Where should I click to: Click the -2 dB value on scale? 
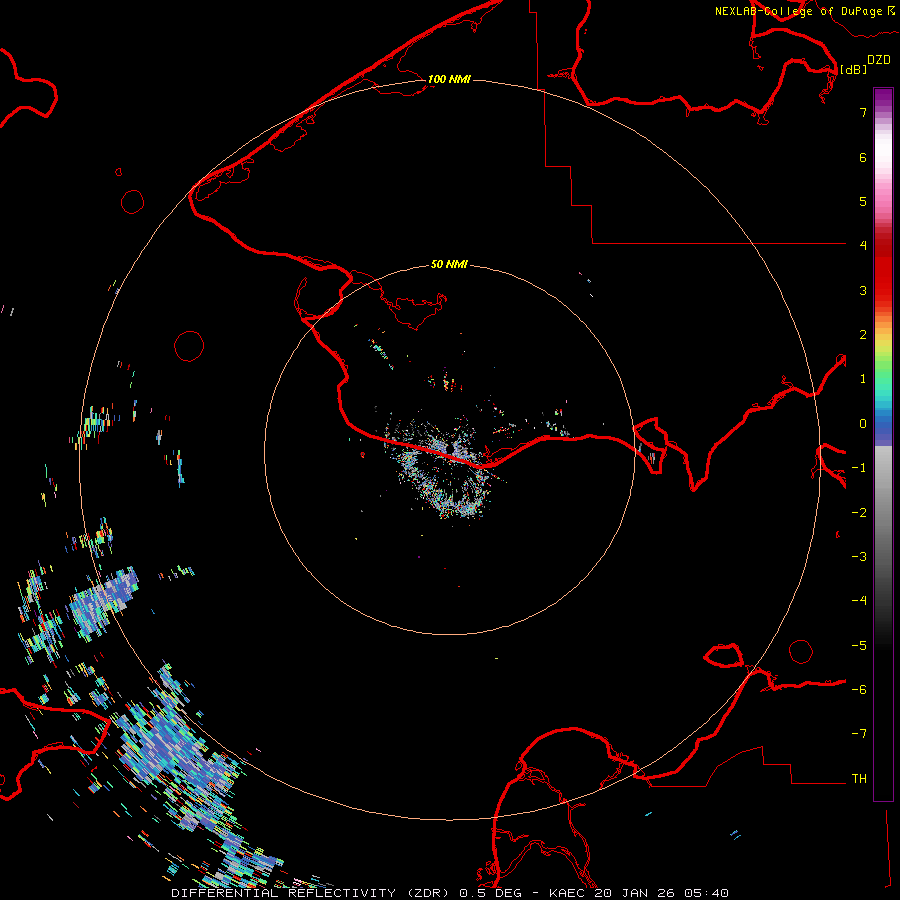859,512
